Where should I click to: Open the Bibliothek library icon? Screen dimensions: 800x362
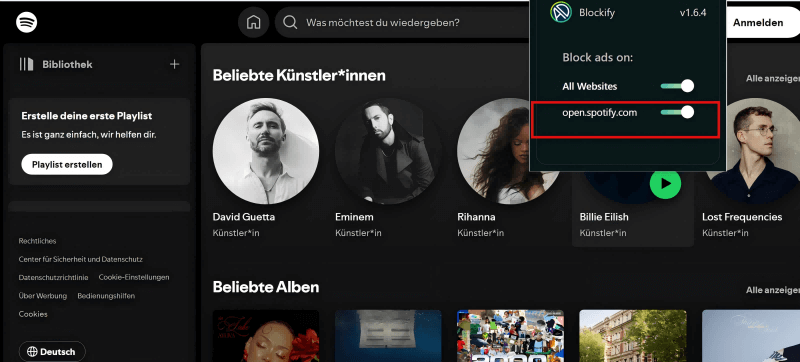click(27, 64)
